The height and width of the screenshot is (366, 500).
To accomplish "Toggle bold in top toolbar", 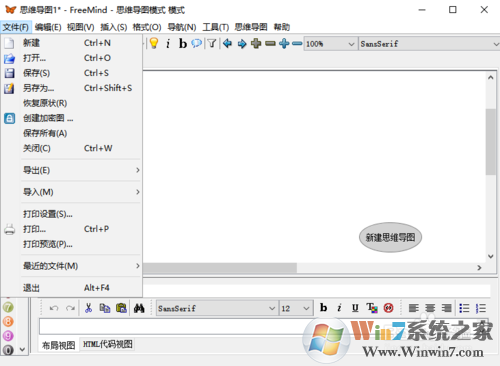I will 183,43.
